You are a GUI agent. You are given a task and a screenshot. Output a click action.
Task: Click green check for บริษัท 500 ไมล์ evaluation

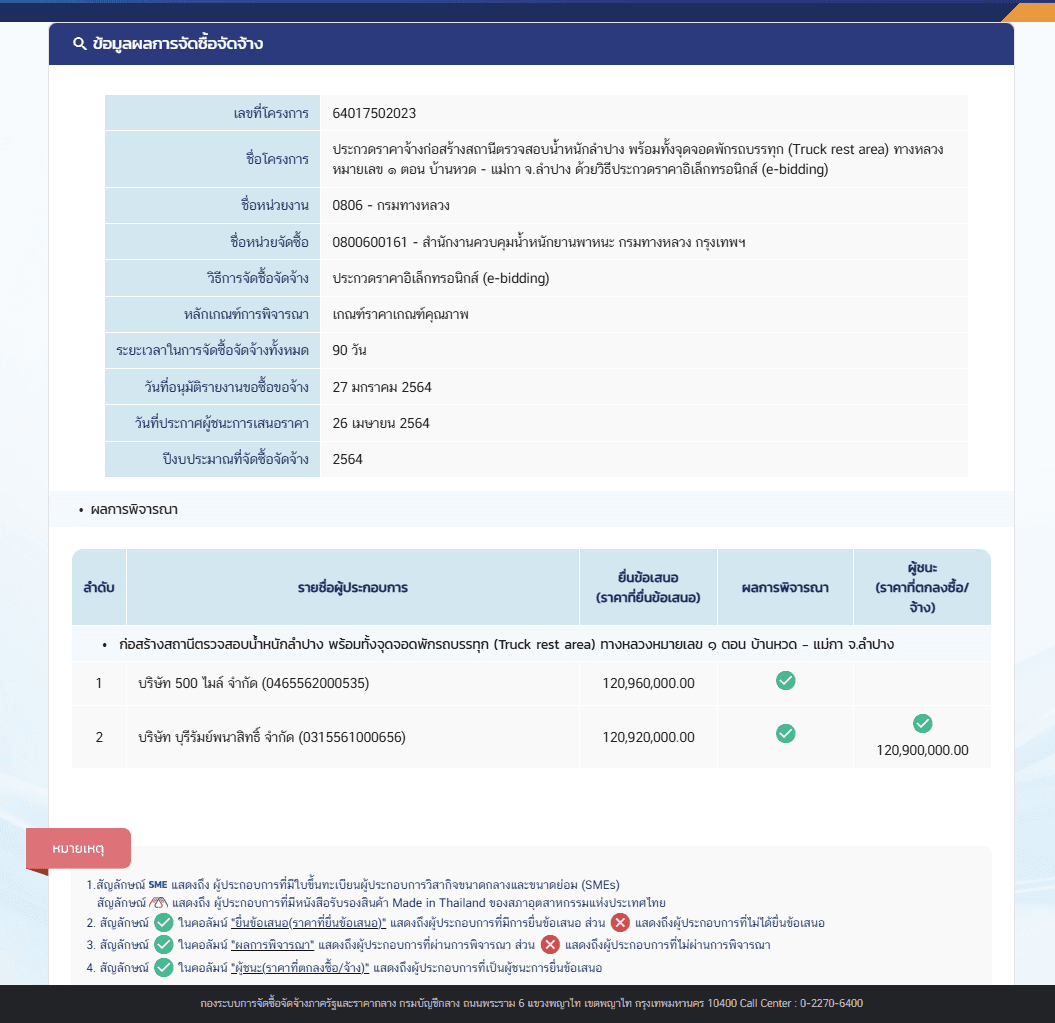click(785, 680)
